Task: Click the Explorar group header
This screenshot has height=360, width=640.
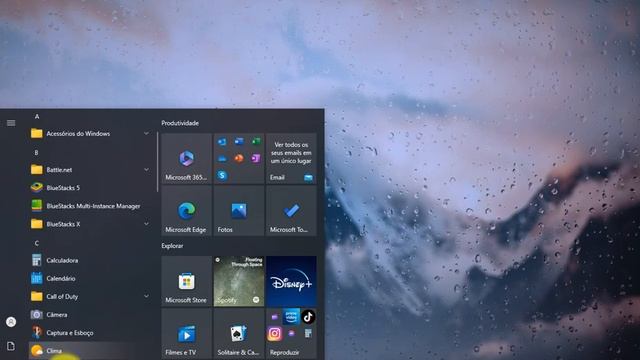Action: click(x=172, y=246)
